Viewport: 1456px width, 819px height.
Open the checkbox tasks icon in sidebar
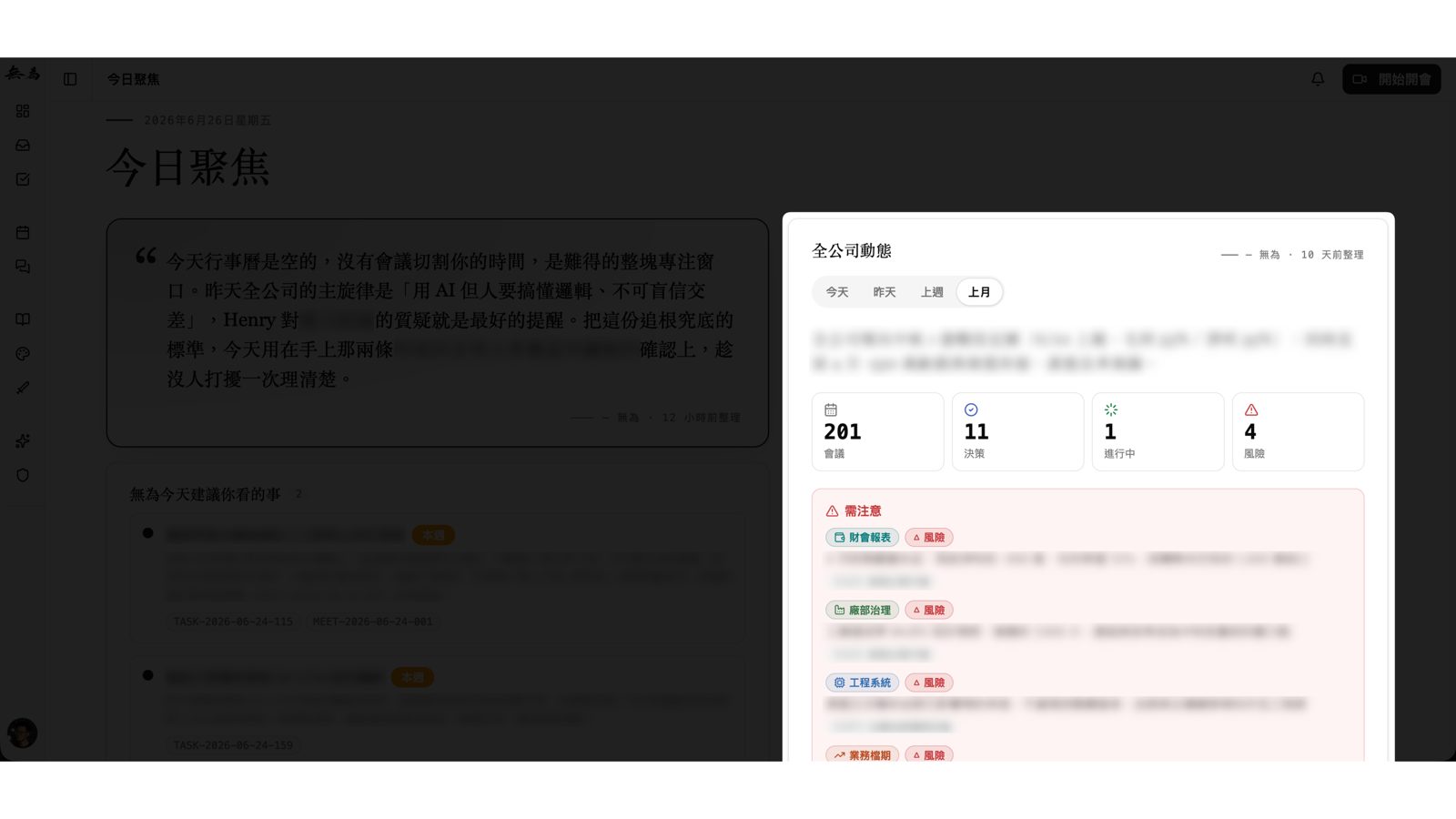(23, 179)
